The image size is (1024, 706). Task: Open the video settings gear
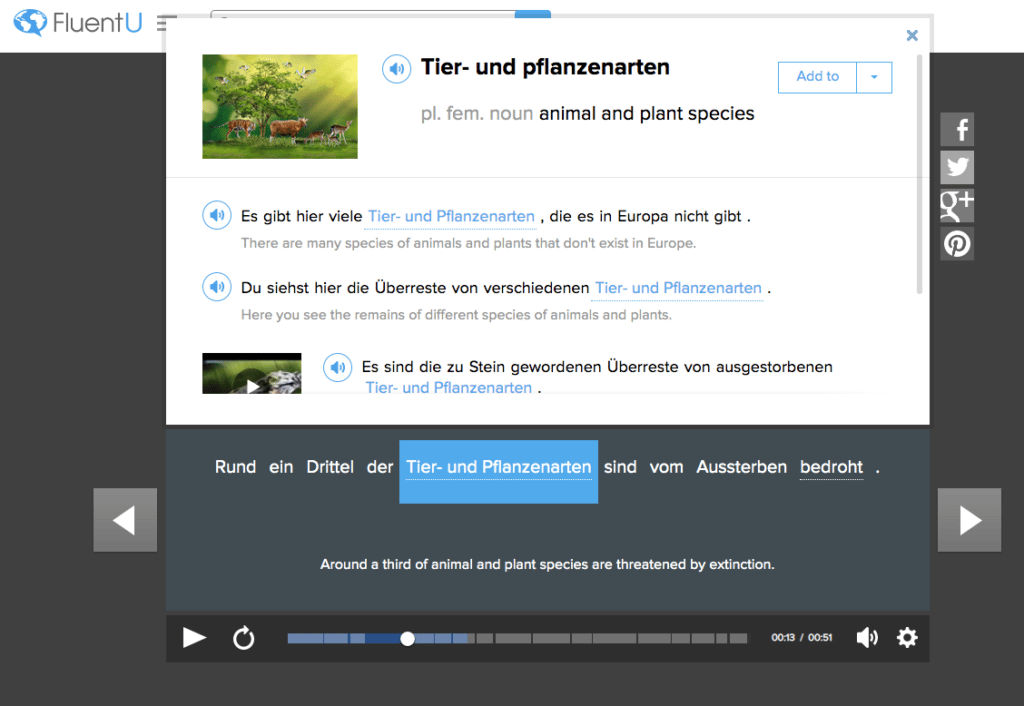point(907,638)
